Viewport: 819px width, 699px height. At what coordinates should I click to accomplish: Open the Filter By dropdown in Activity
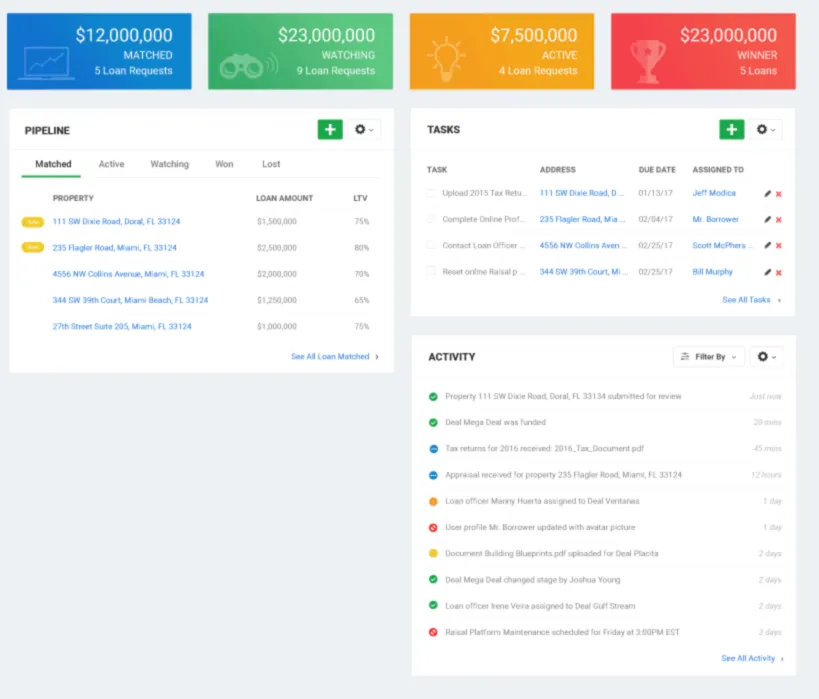point(708,356)
